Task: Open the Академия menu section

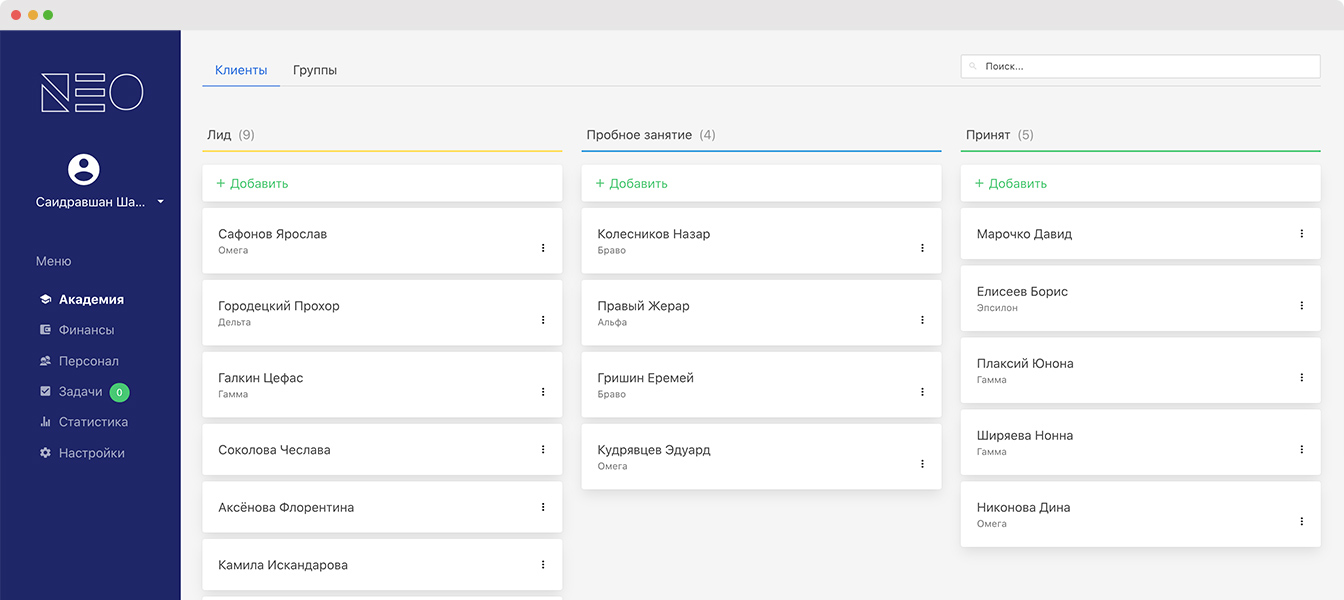Action: click(x=90, y=299)
